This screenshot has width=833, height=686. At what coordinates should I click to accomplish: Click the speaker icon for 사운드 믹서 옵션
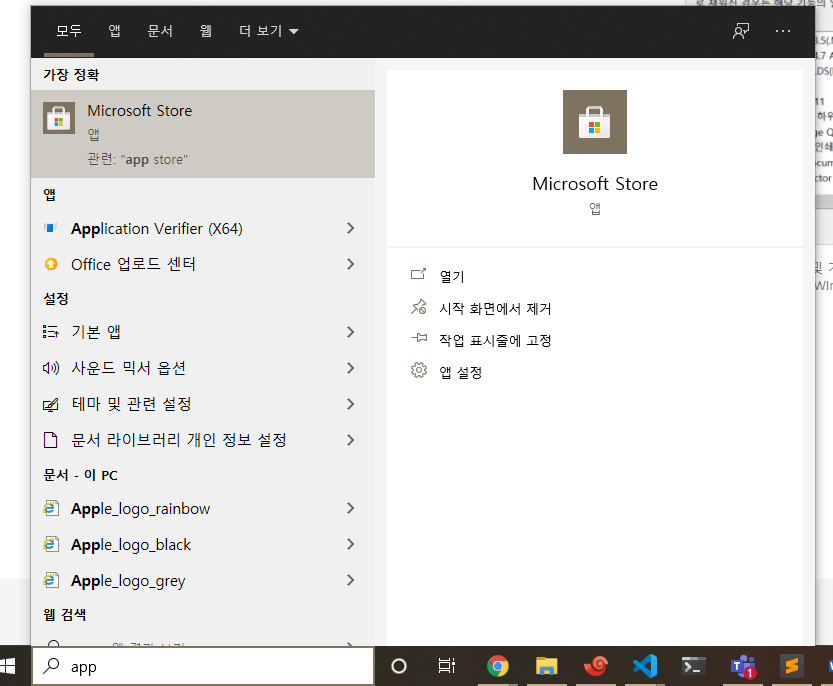coord(50,368)
